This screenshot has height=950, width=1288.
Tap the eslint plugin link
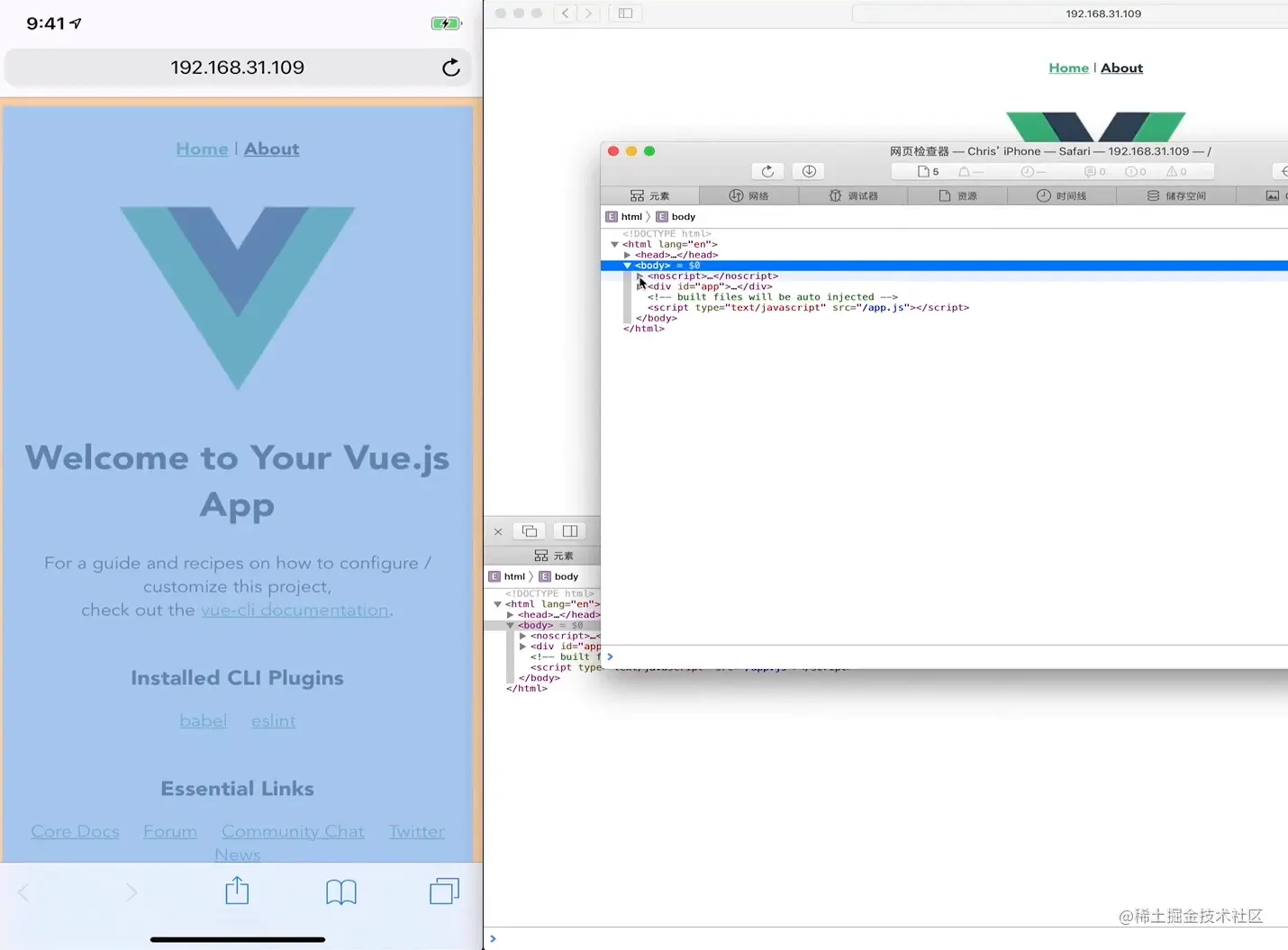(x=274, y=720)
